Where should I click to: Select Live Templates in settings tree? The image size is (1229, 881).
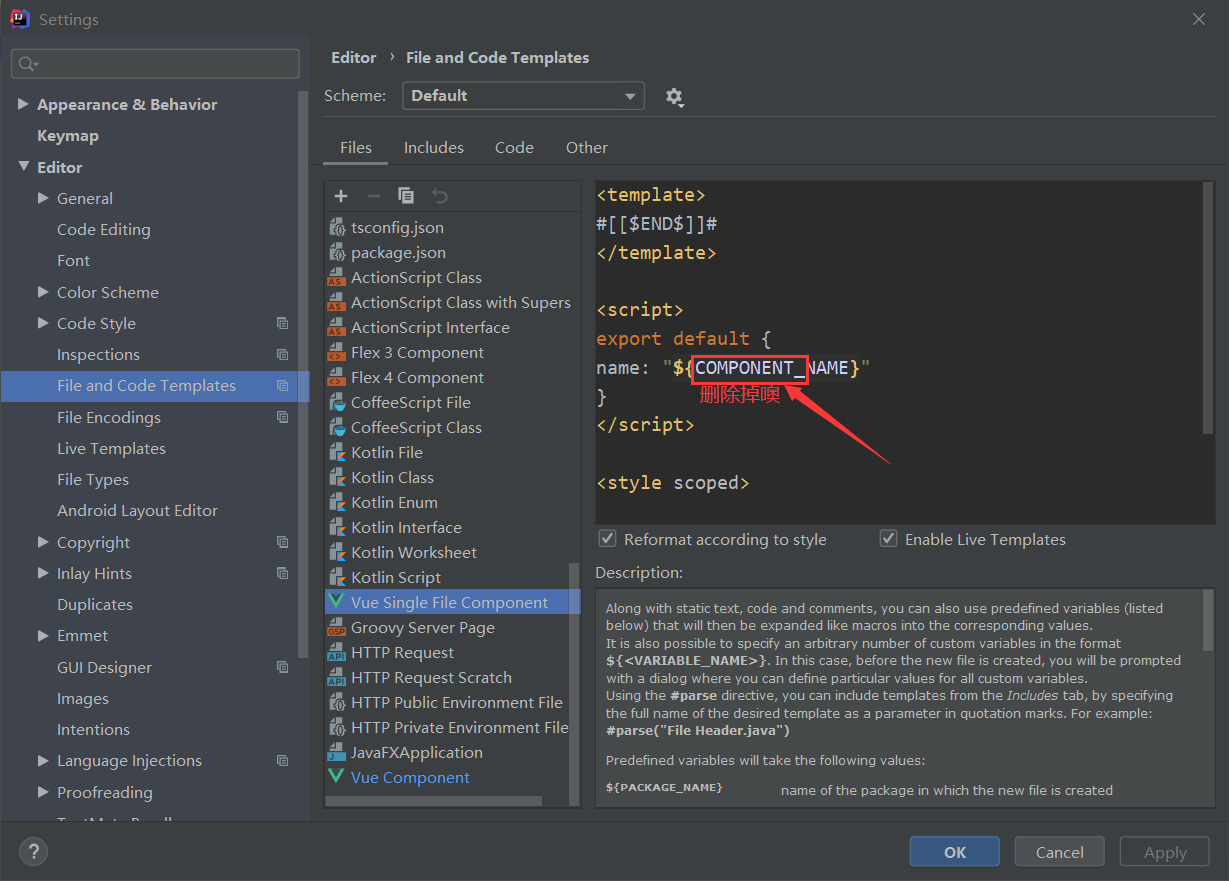[111, 448]
